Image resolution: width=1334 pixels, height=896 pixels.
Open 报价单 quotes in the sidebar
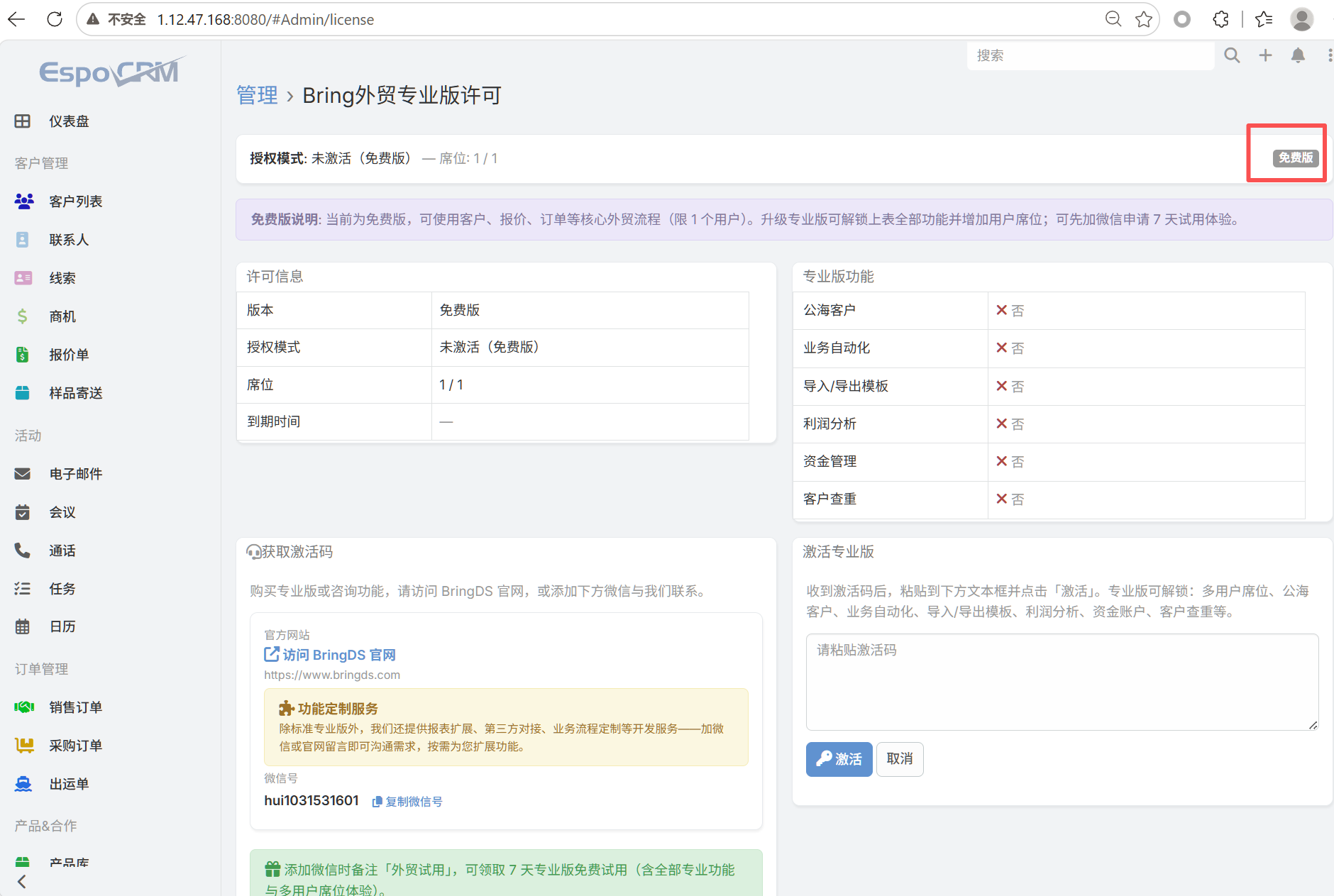[69, 355]
